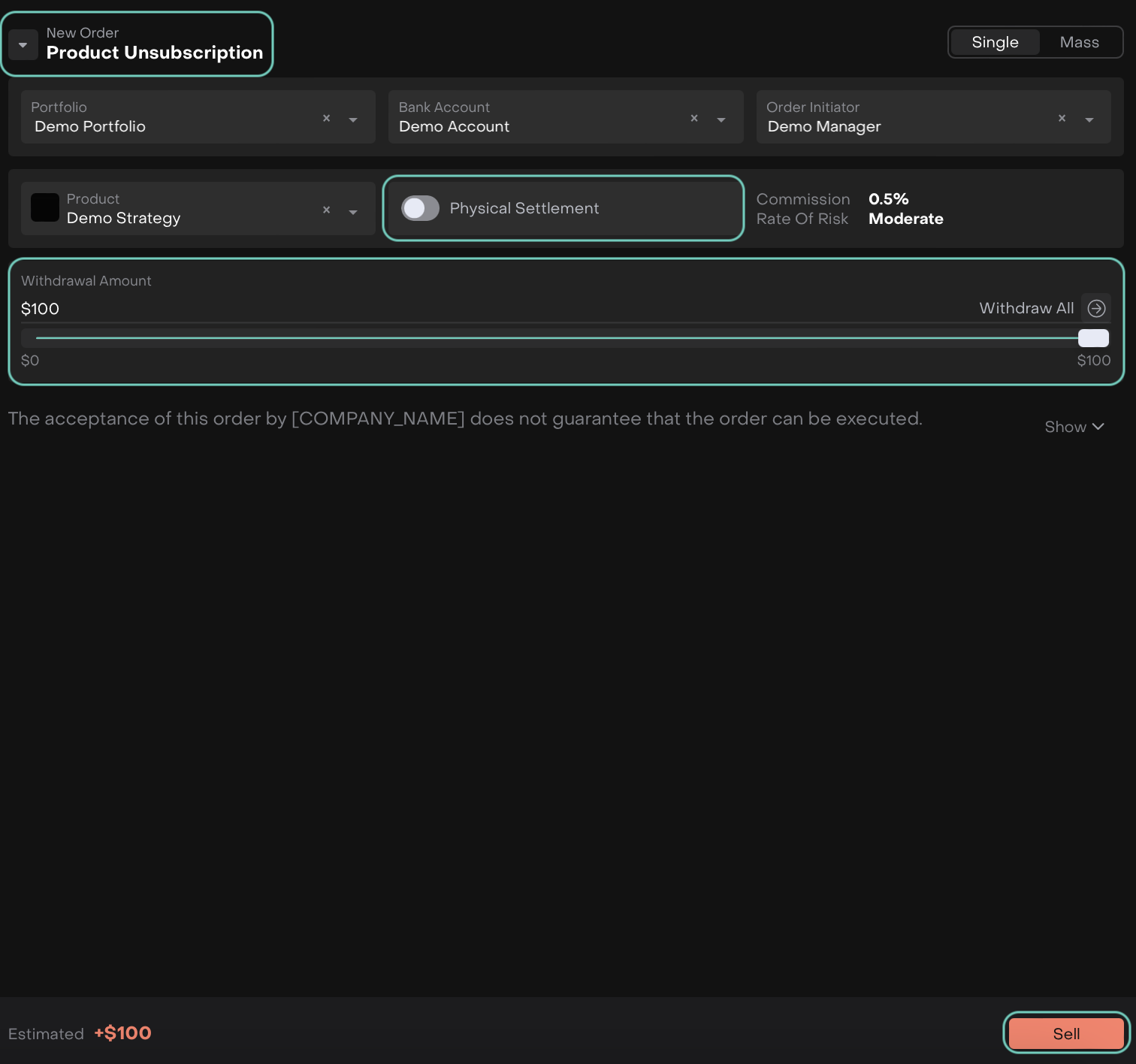The image size is (1136, 1064).
Task: Expand the Product dropdown arrow
Action: pyautogui.click(x=353, y=212)
